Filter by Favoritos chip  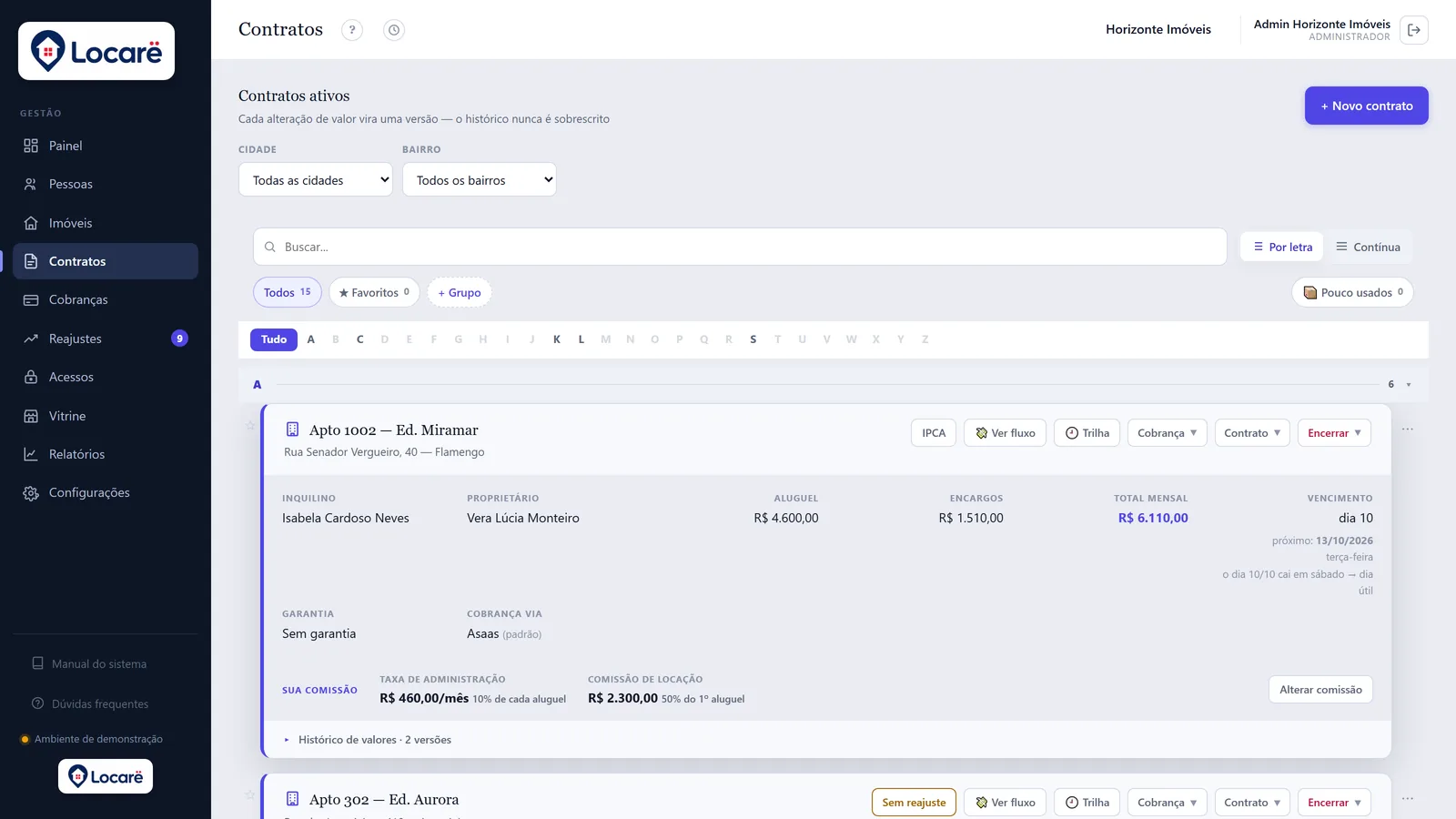click(x=374, y=292)
